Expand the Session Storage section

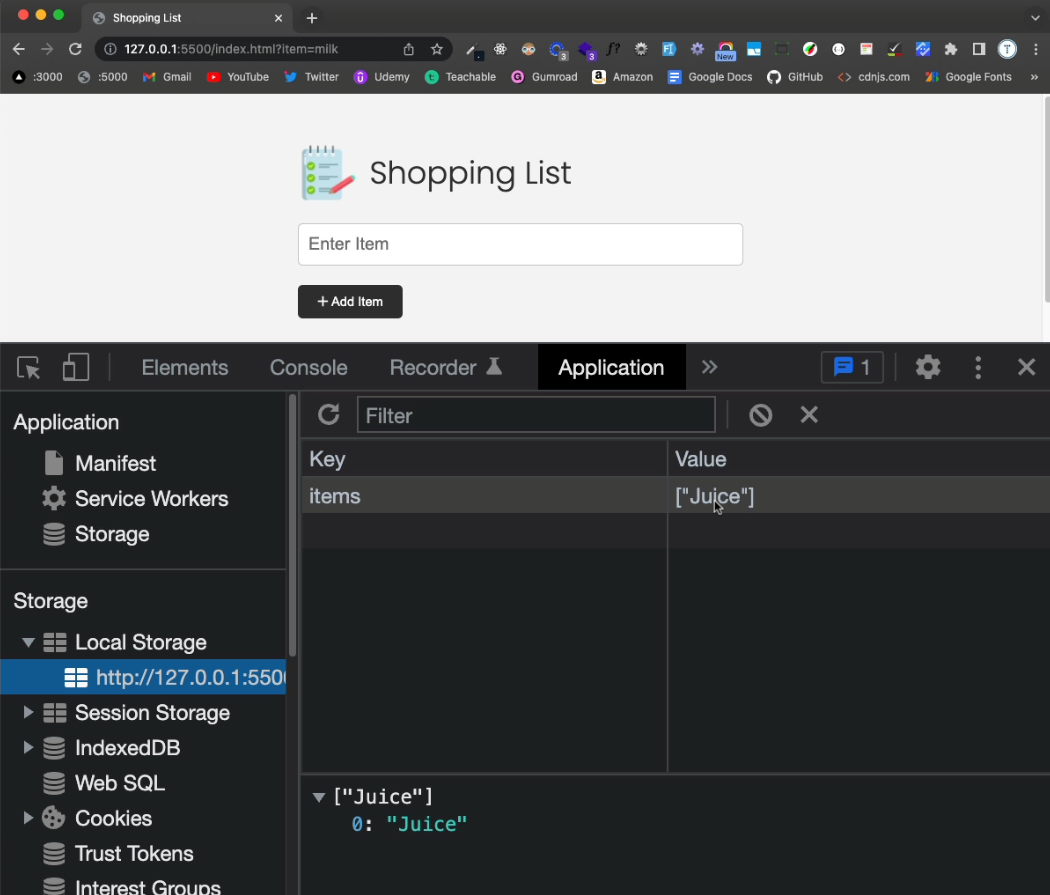pos(28,713)
